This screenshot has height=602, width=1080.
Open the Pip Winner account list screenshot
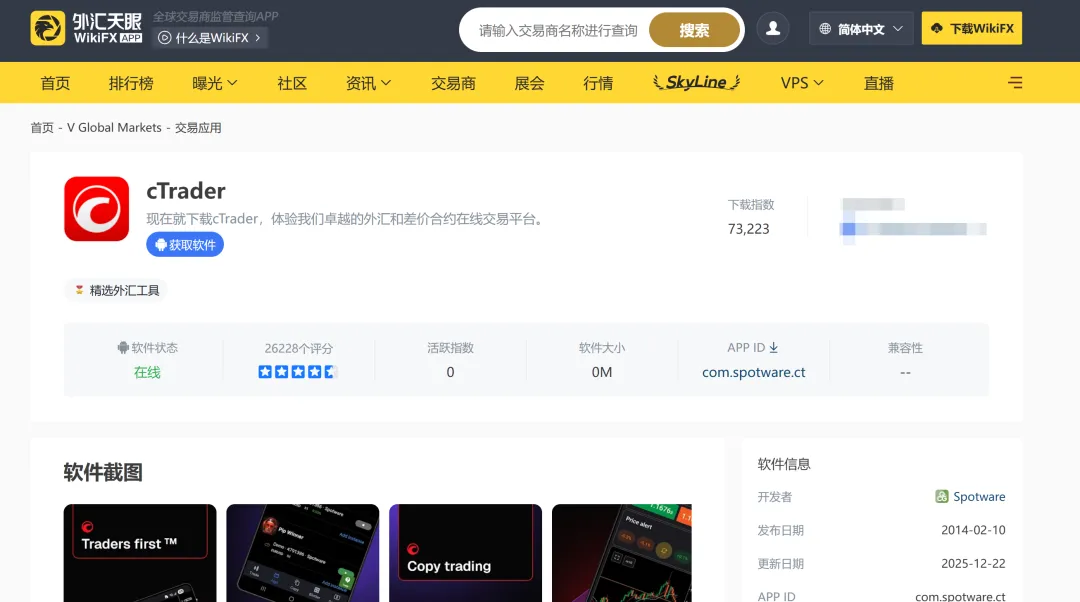coord(302,553)
